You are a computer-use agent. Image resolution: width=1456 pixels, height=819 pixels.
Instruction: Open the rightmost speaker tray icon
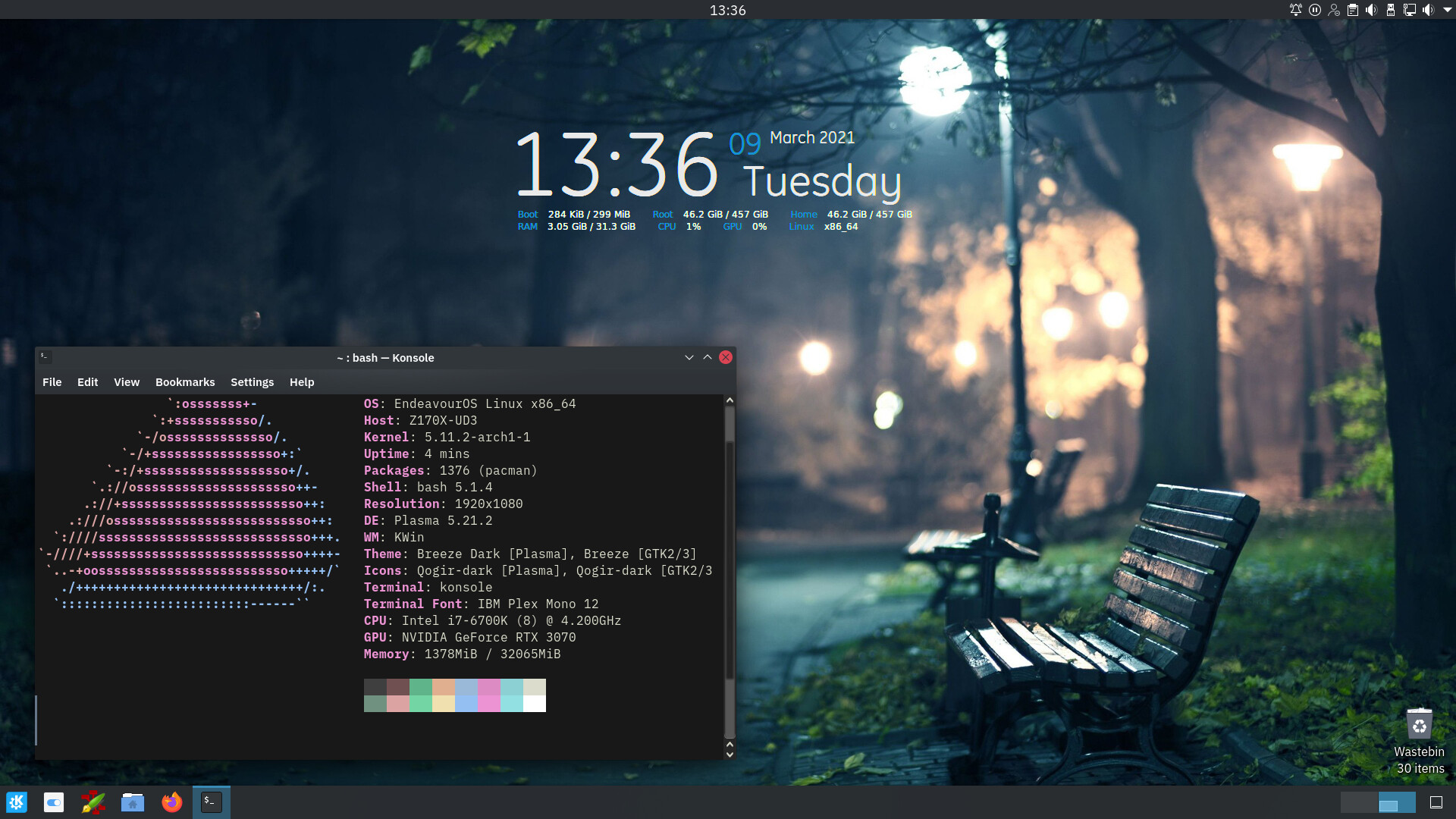pos(1429,10)
